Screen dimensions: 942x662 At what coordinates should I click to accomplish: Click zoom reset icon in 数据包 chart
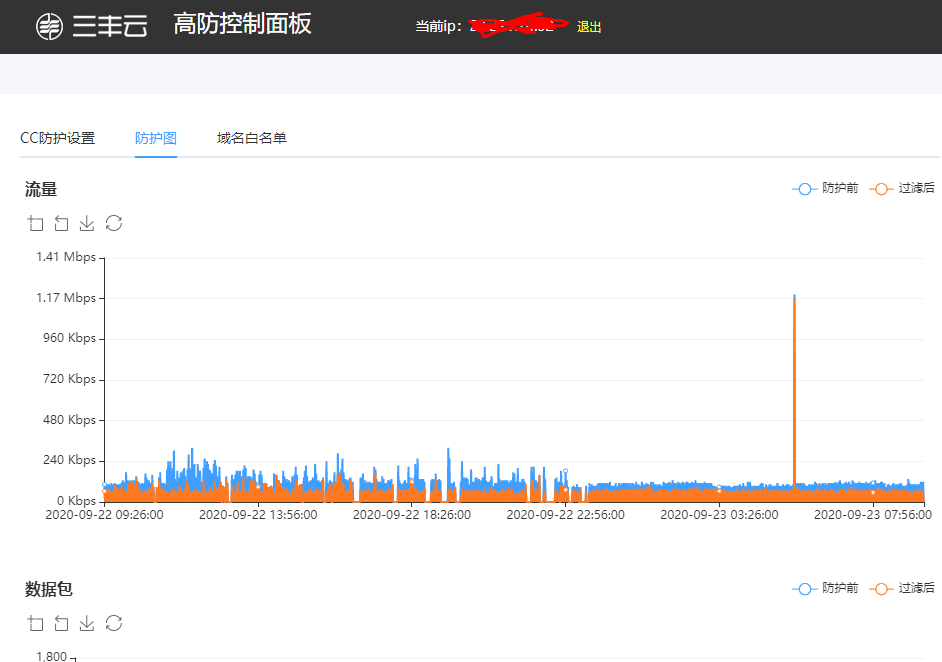click(62, 623)
